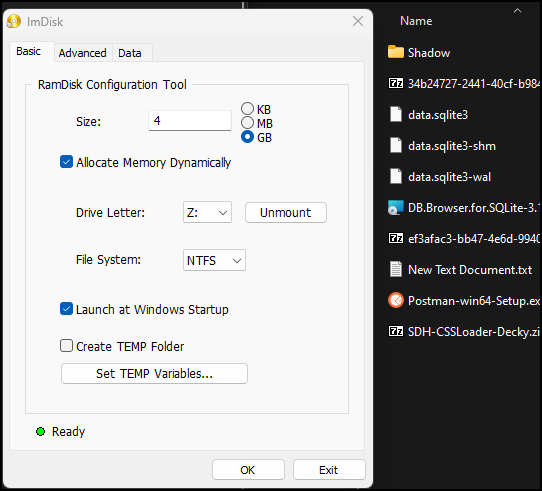Open the File System NTFS dropdown

point(214,260)
